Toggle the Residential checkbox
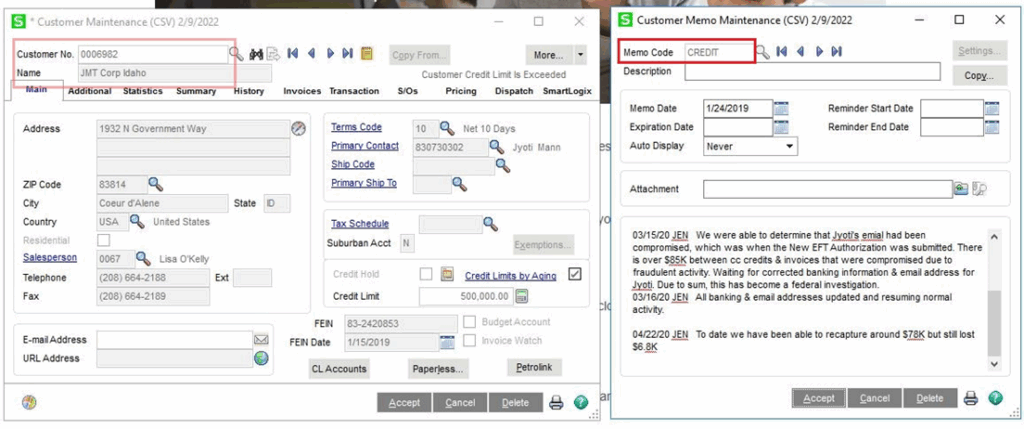Image resolution: width=1024 pixels, height=429 pixels. pyautogui.click(x=104, y=240)
